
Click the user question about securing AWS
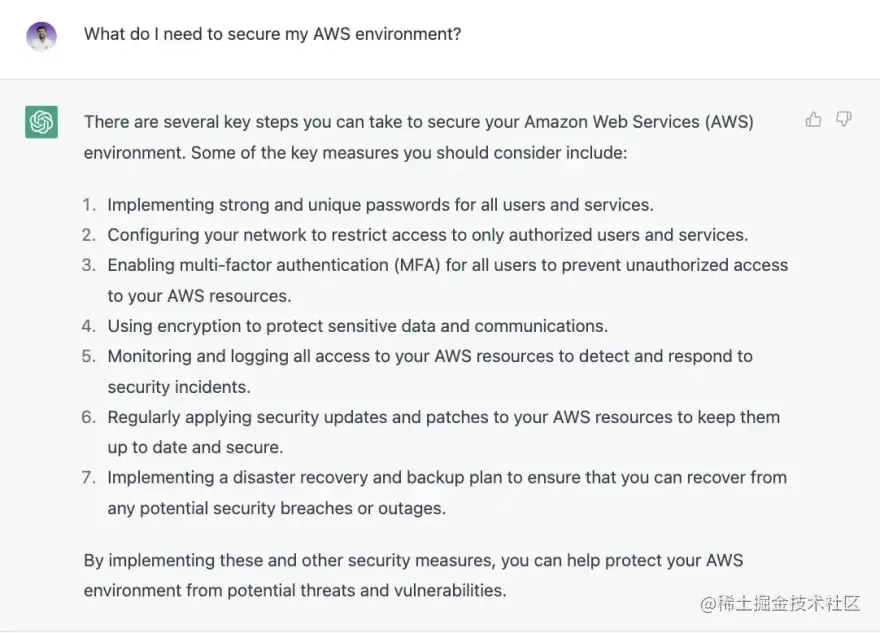click(272, 34)
